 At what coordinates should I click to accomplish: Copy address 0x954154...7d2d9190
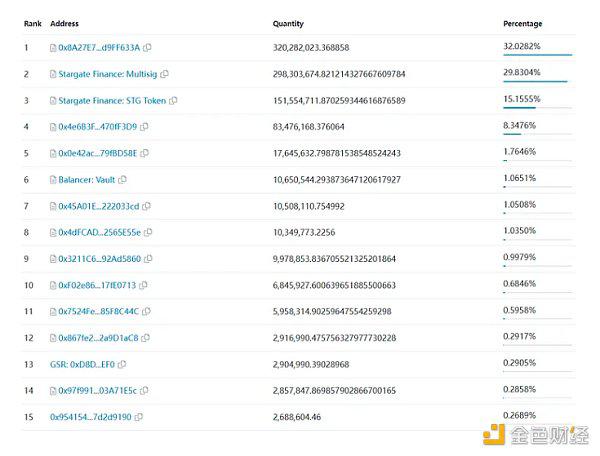click(139, 417)
